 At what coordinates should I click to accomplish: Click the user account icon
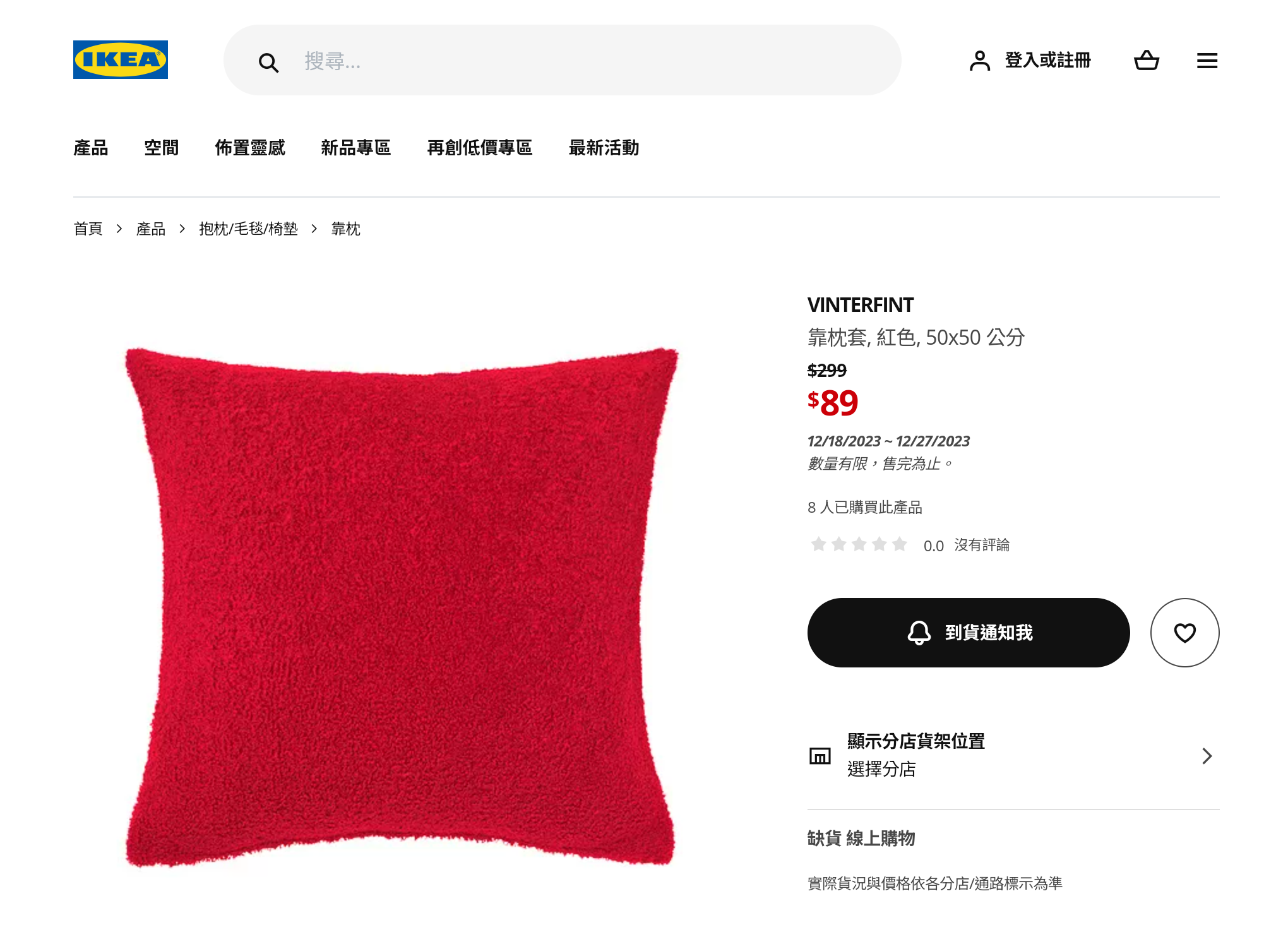coord(979,61)
